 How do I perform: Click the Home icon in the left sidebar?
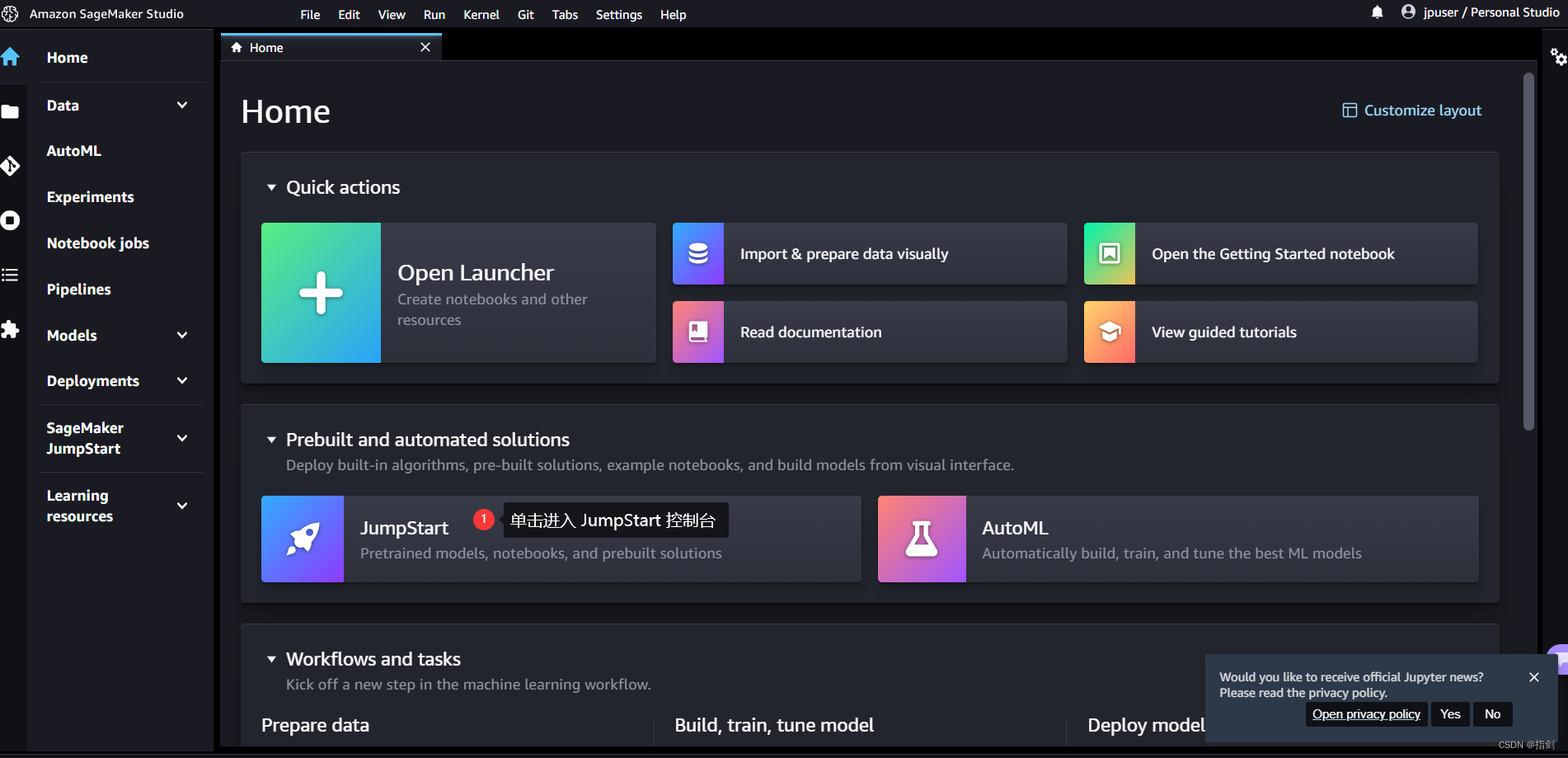pos(10,57)
